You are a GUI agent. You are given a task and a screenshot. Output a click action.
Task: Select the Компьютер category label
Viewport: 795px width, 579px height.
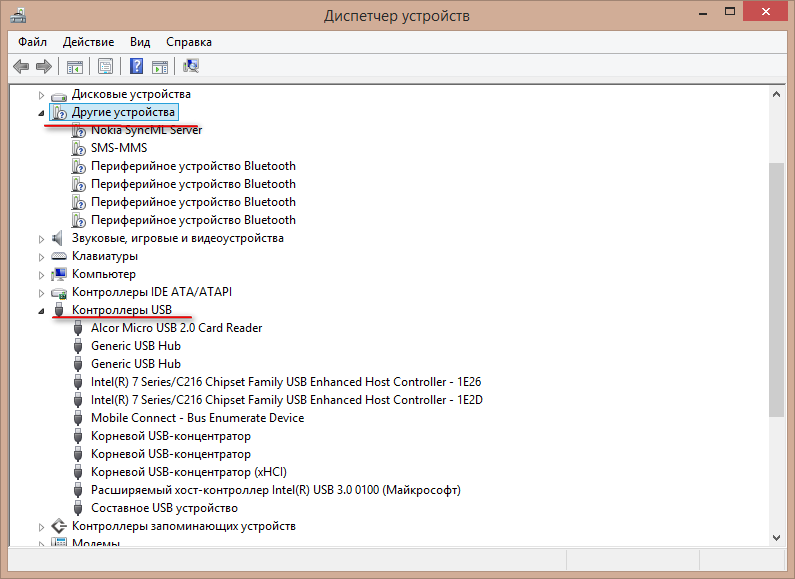[x=104, y=274]
